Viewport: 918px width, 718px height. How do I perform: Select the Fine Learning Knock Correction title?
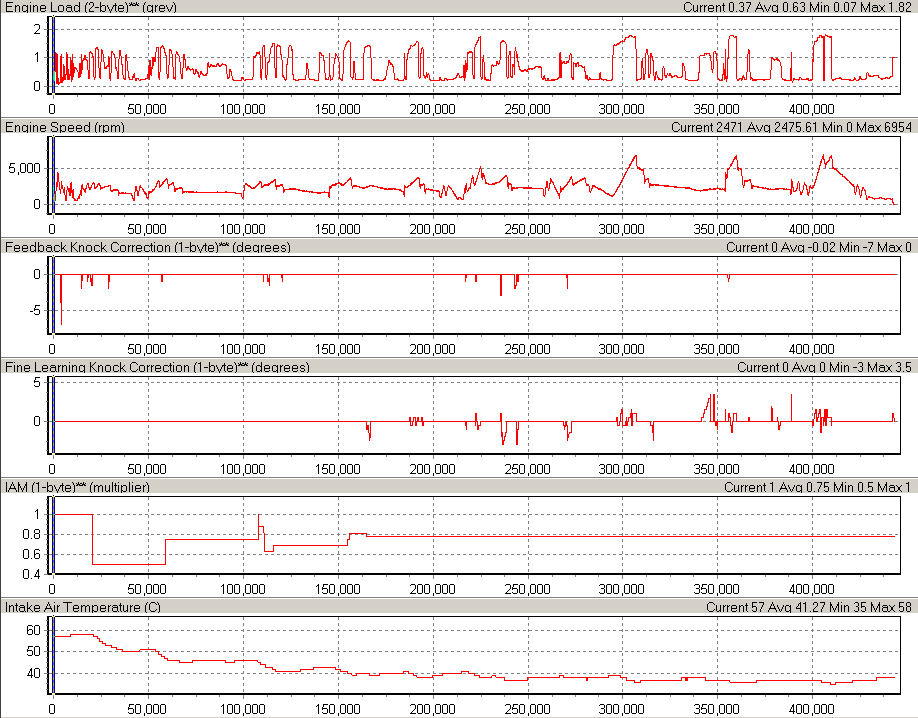pyautogui.click(x=157, y=368)
